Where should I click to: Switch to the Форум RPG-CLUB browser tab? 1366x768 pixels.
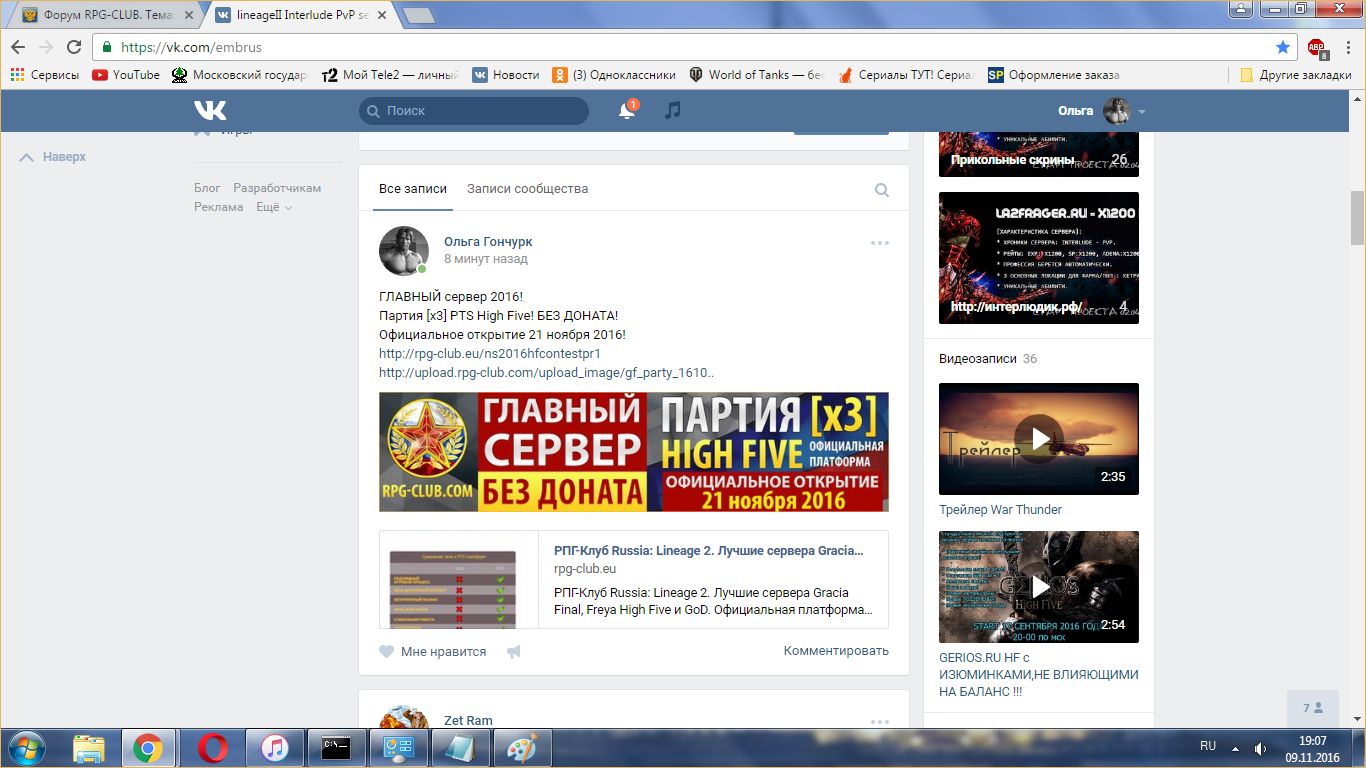pyautogui.click(x=106, y=15)
